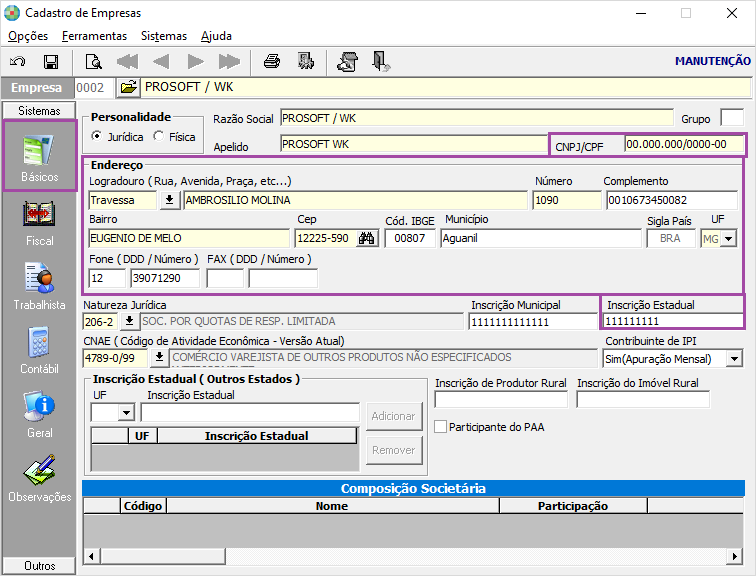
Task: Go to last record arrow
Action: (229, 62)
